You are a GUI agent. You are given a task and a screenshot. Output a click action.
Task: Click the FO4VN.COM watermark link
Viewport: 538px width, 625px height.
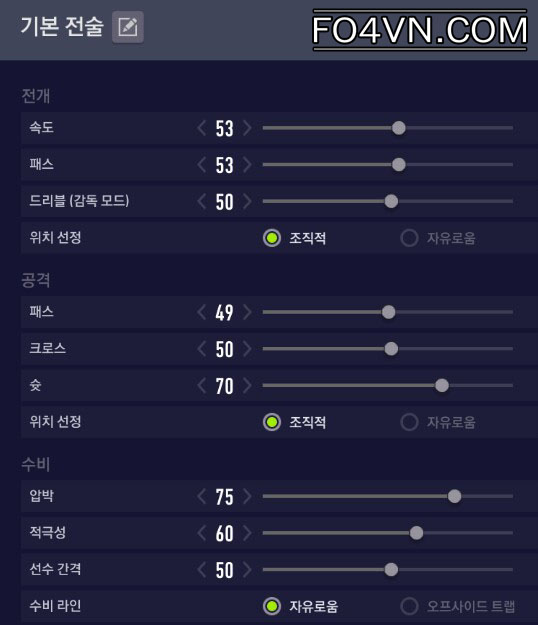tap(420, 30)
